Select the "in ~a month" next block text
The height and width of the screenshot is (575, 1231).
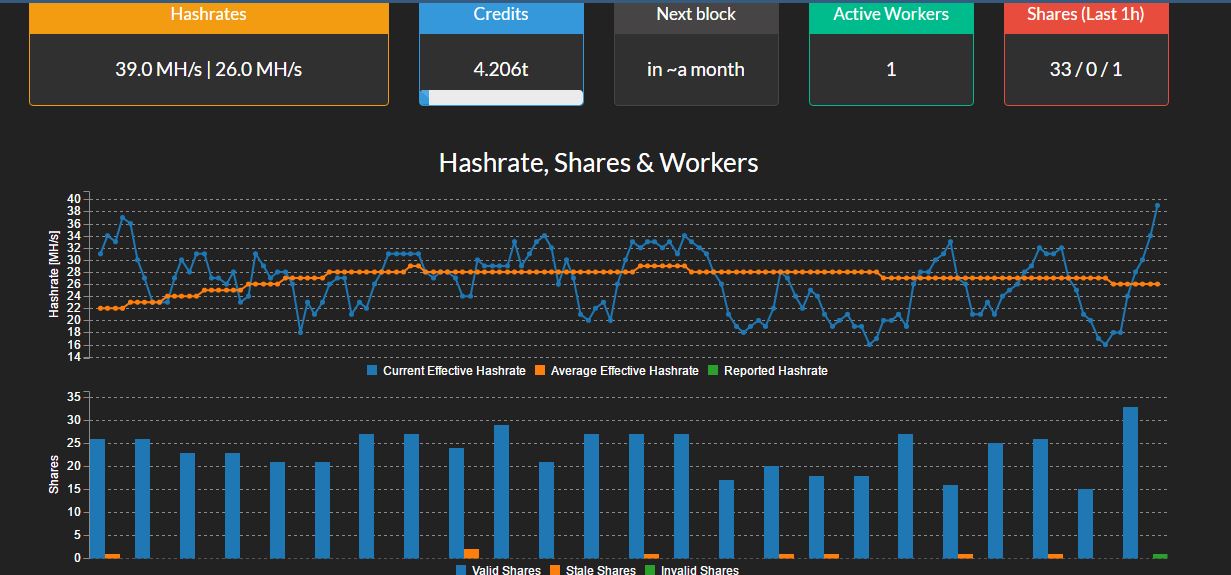pos(696,70)
